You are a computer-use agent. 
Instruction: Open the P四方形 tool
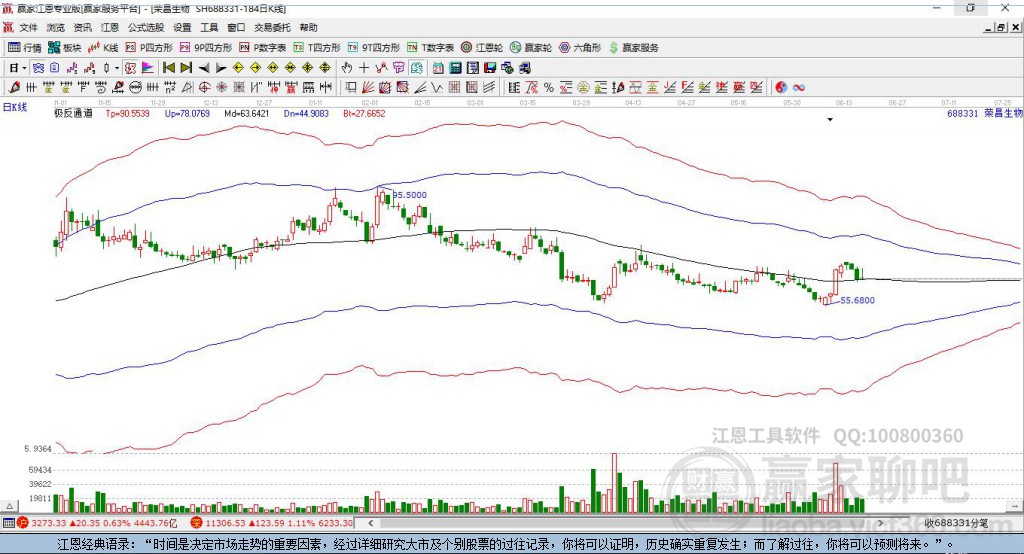point(149,48)
